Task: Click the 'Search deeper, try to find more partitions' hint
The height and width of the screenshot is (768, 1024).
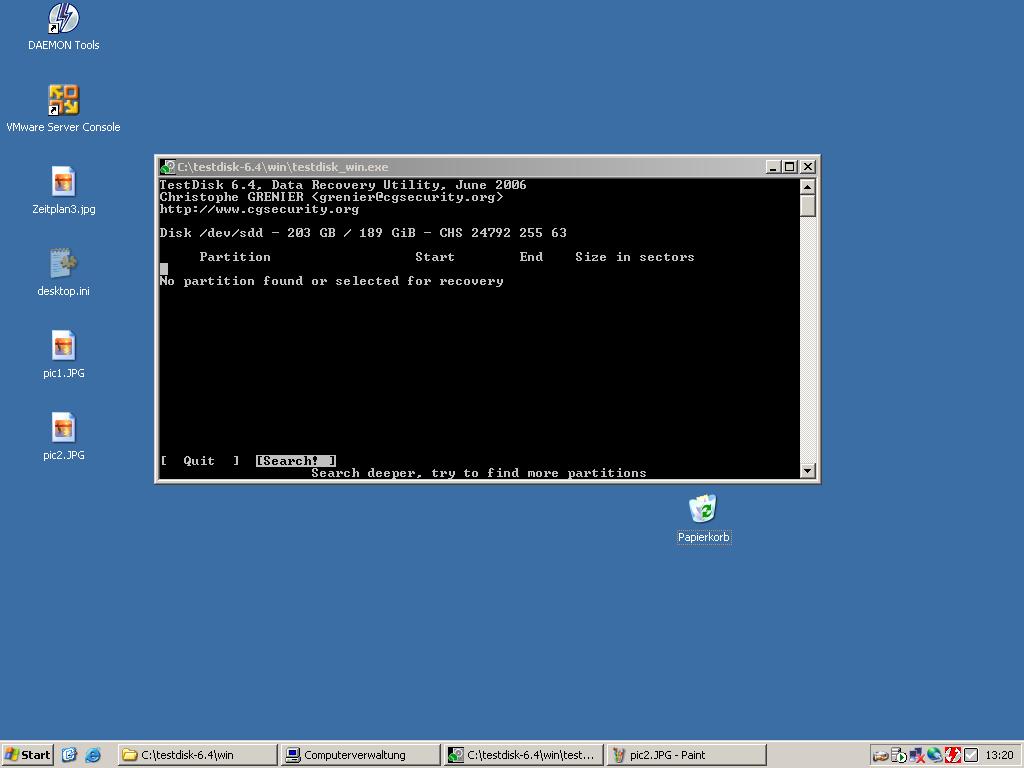Action: [479, 473]
